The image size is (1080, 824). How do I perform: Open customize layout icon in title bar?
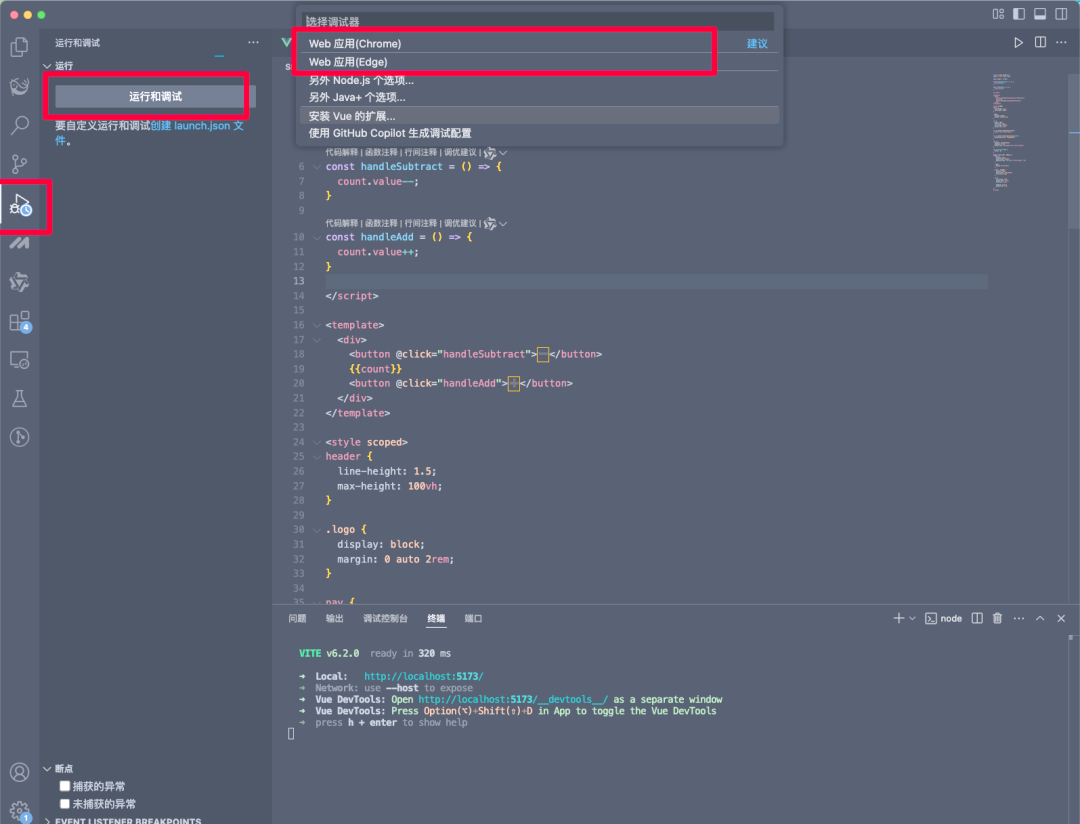click(x=998, y=14)
